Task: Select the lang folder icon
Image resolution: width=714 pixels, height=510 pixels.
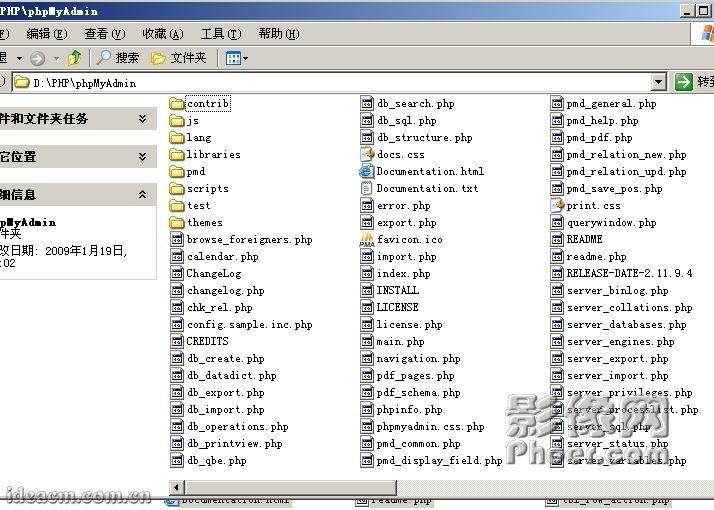Action: click(176, 138)
